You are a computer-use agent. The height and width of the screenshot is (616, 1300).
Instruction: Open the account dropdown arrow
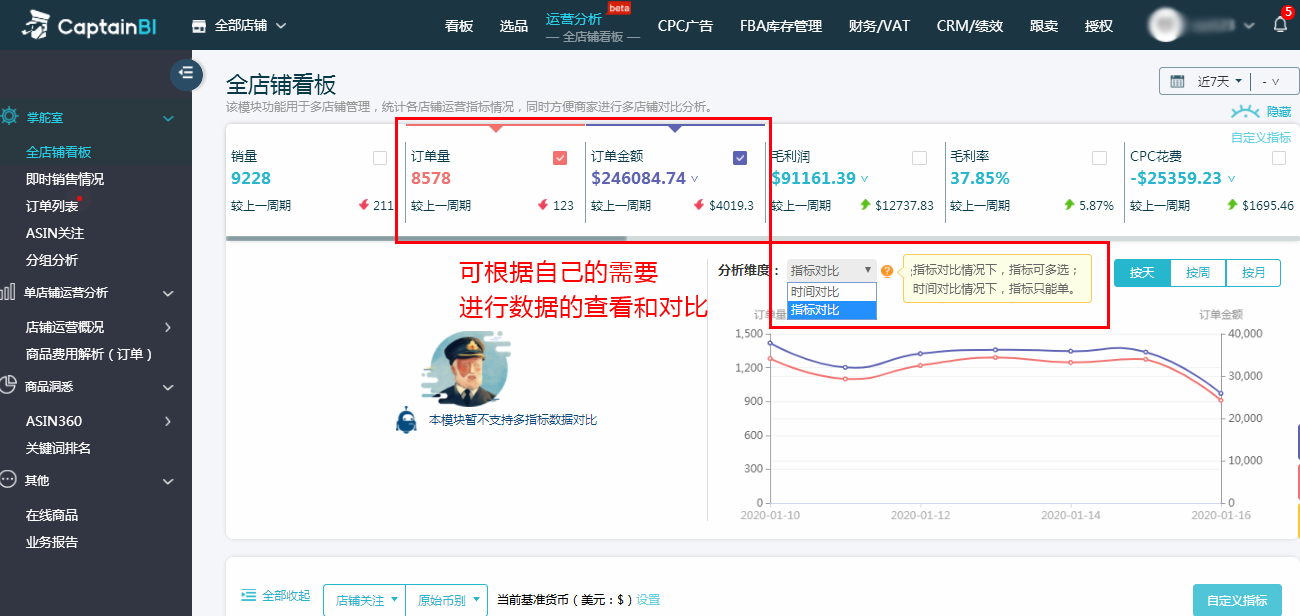tap(1250, 25)
